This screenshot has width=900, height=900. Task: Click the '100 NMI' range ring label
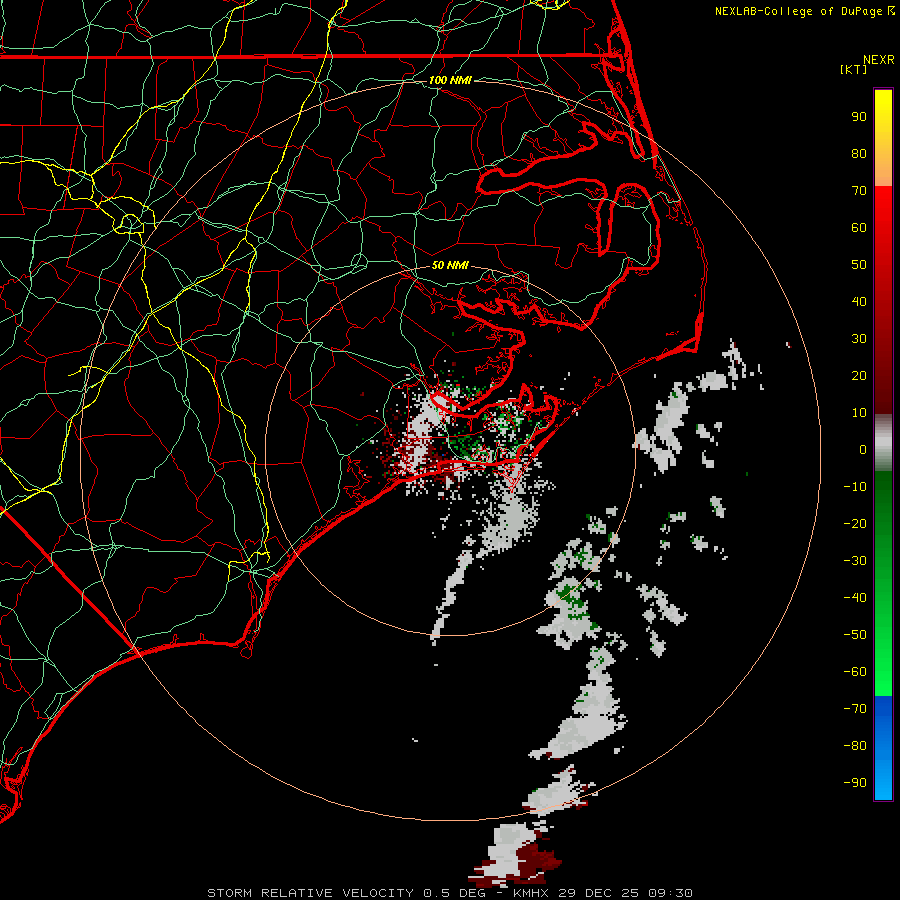(450, 80)
